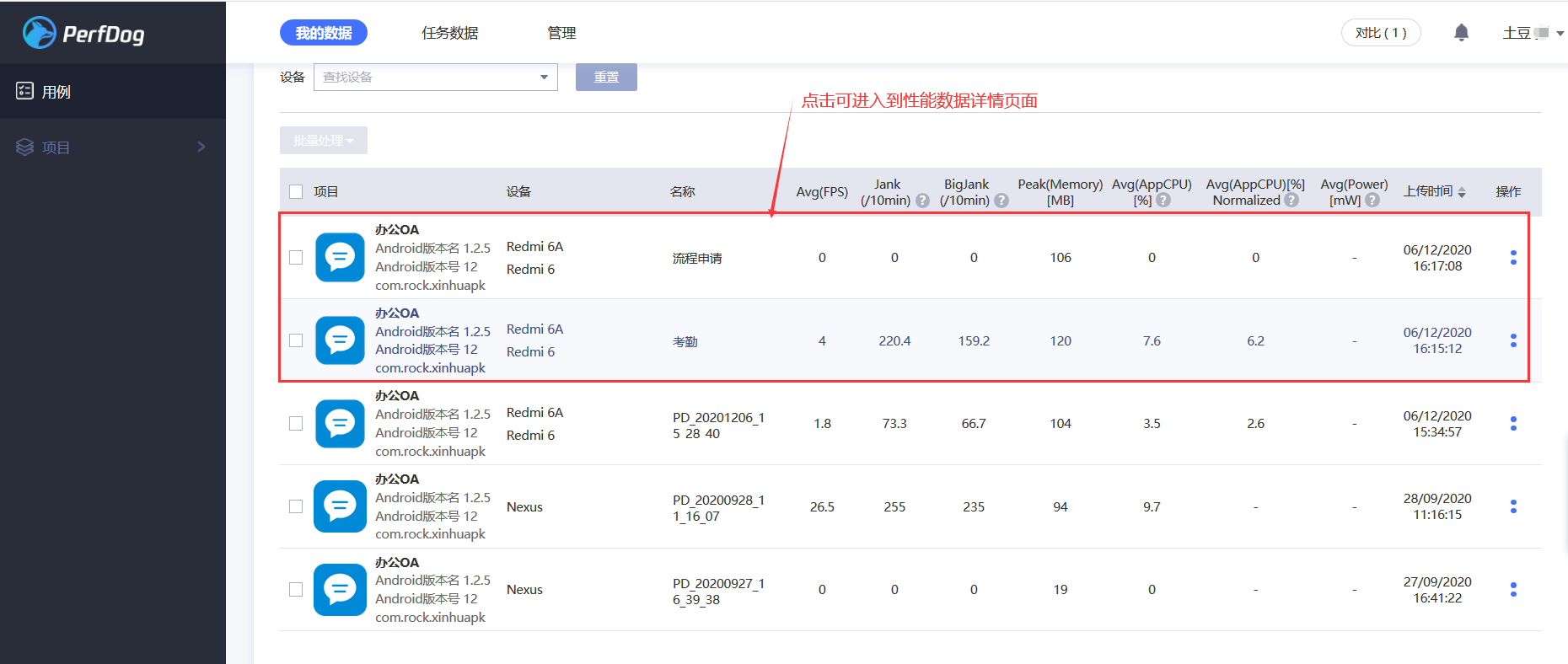Open actions menu for PD_20200928 row
Screen dimensions: 1568x664
[1512, 506]
